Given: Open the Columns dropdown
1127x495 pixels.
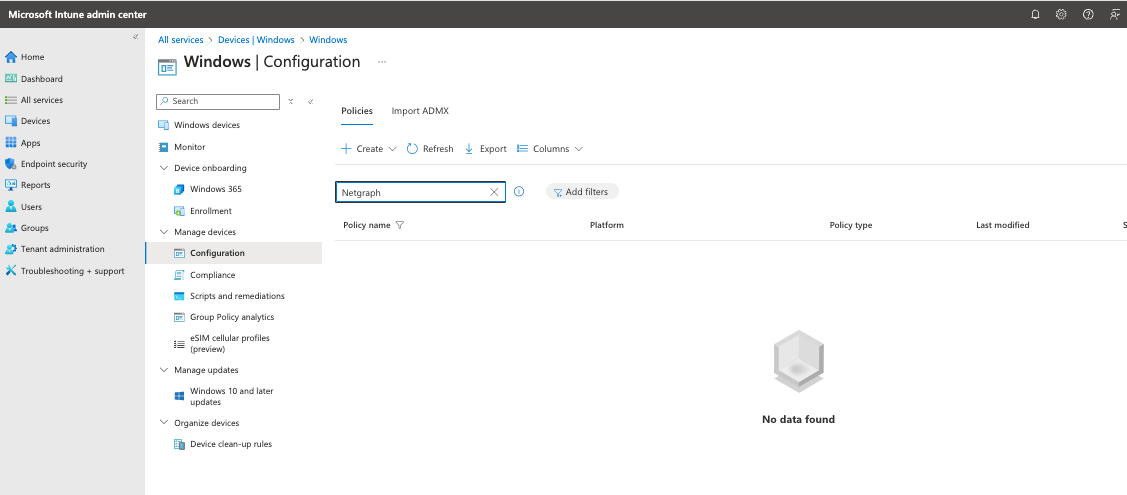Looking at the screenshot, I should (x=550, y=149).
